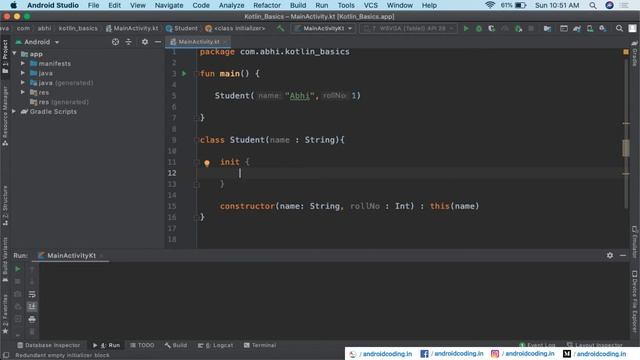Image resolution: width=640 pixels, height=360 pixels.
Task: Click the yellow inspection indicator square
Action: point(626,52)
